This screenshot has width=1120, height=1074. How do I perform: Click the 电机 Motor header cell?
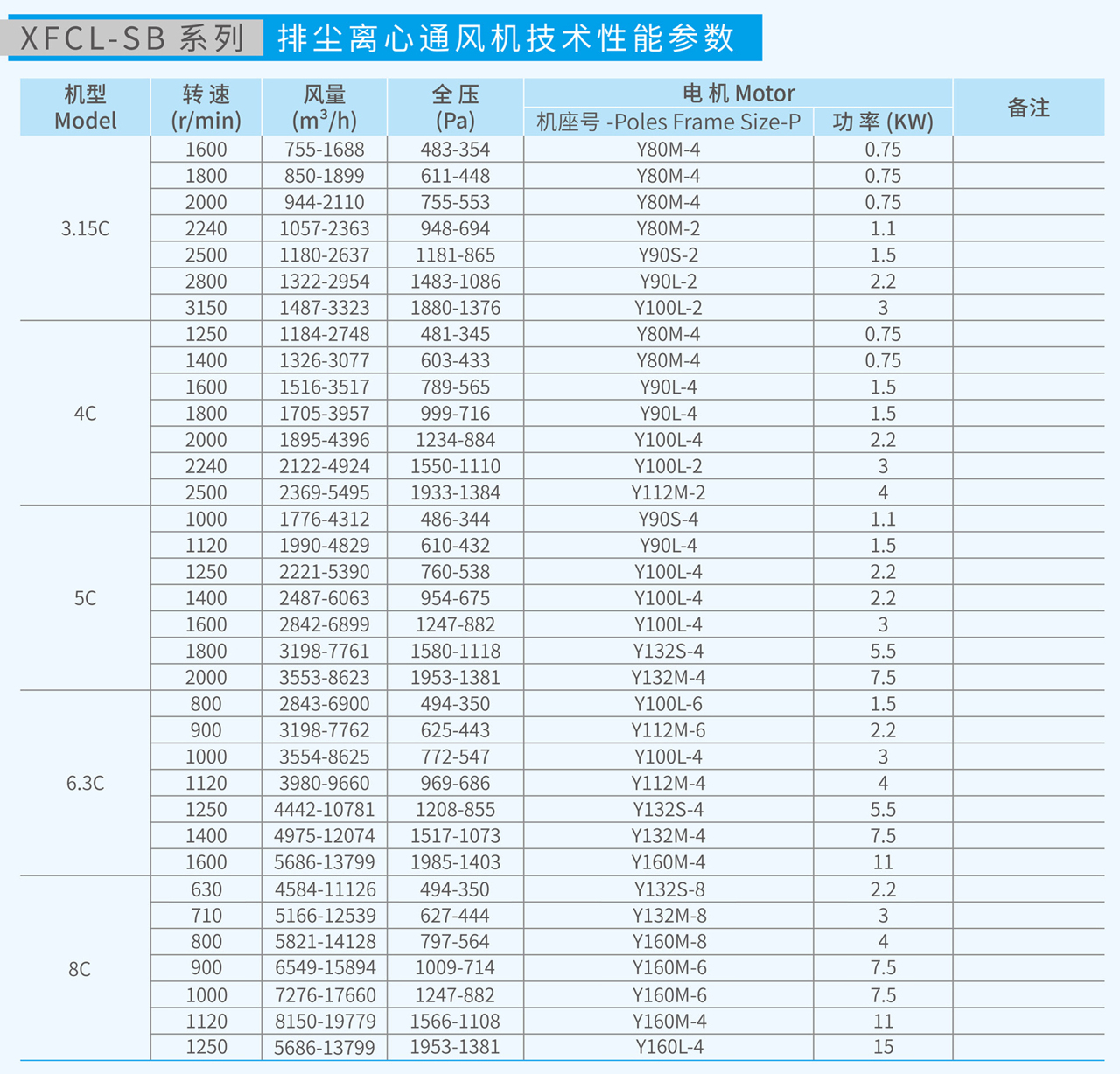pyautogui.click(x=739, y=91)
